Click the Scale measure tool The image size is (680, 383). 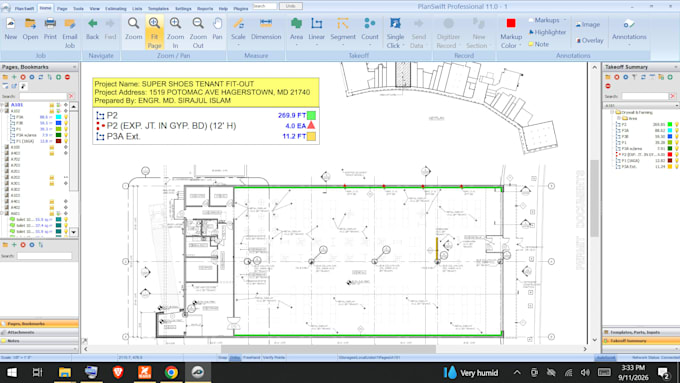pos(238,29)
